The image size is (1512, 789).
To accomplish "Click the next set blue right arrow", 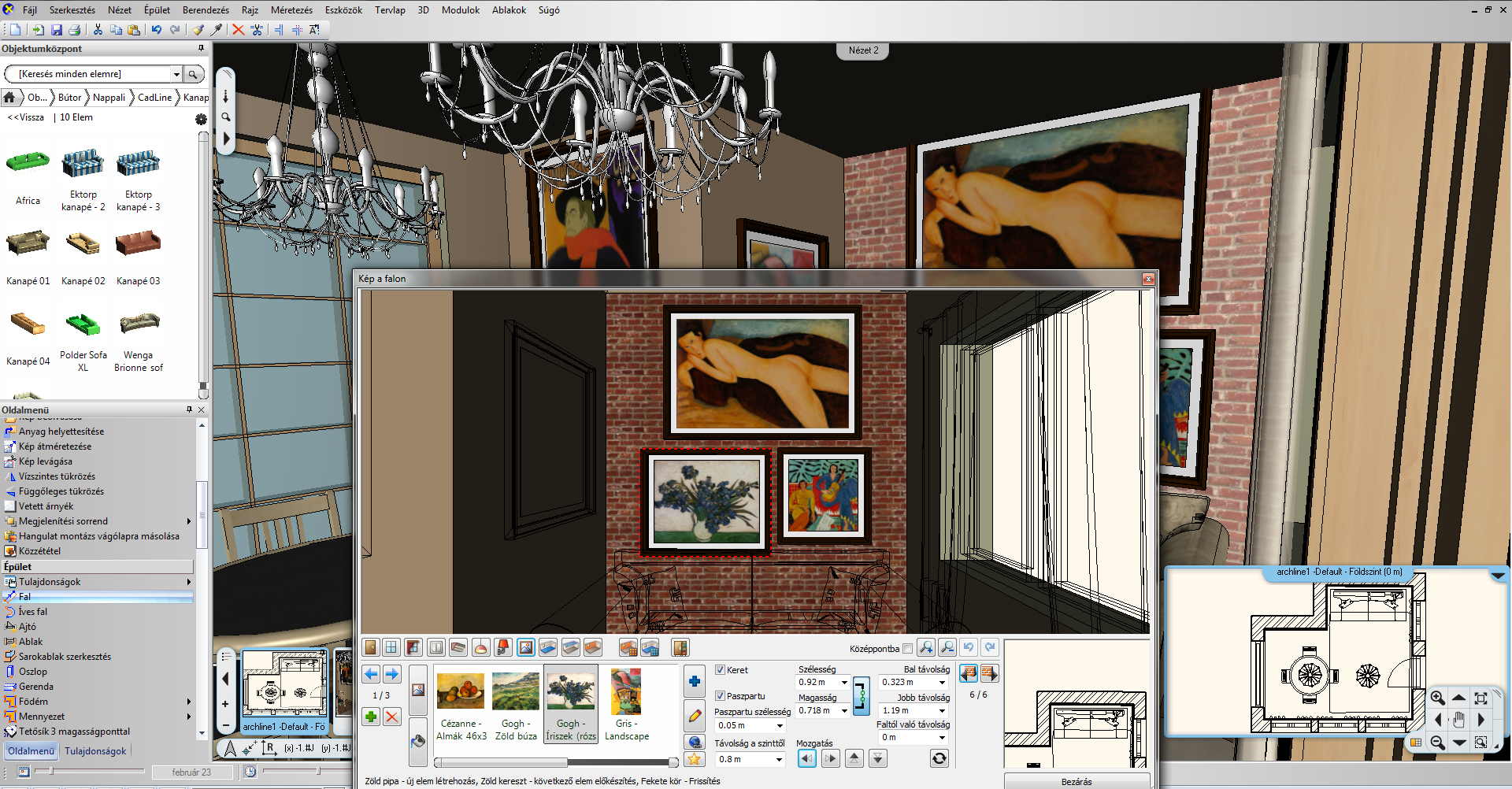I will click(x=391, y=674).
